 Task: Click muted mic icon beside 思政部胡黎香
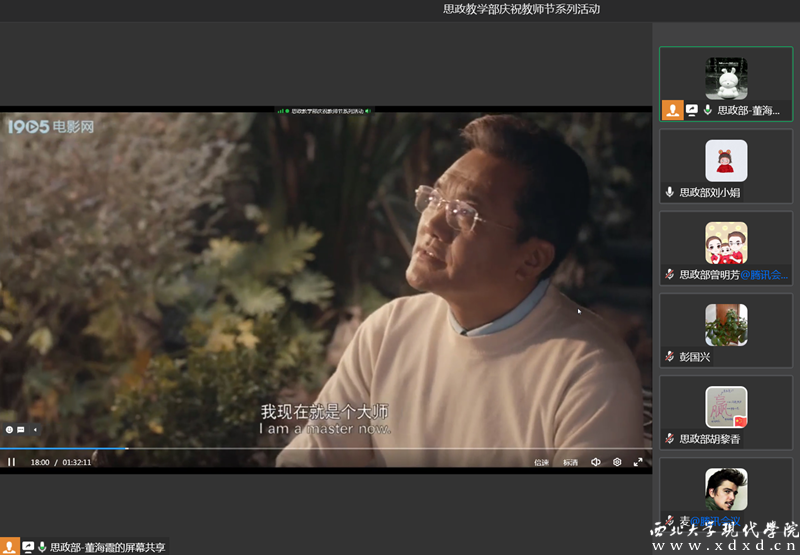670,439
